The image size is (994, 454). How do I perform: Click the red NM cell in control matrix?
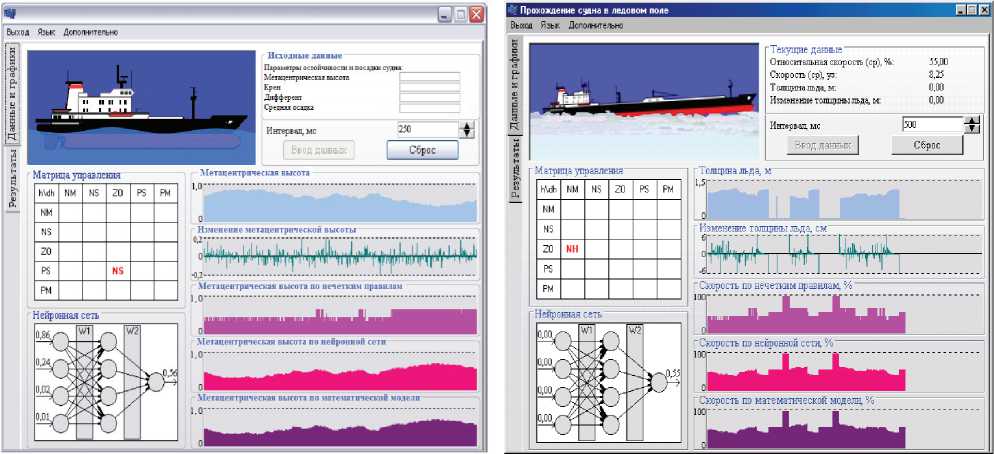coord(573,248)
